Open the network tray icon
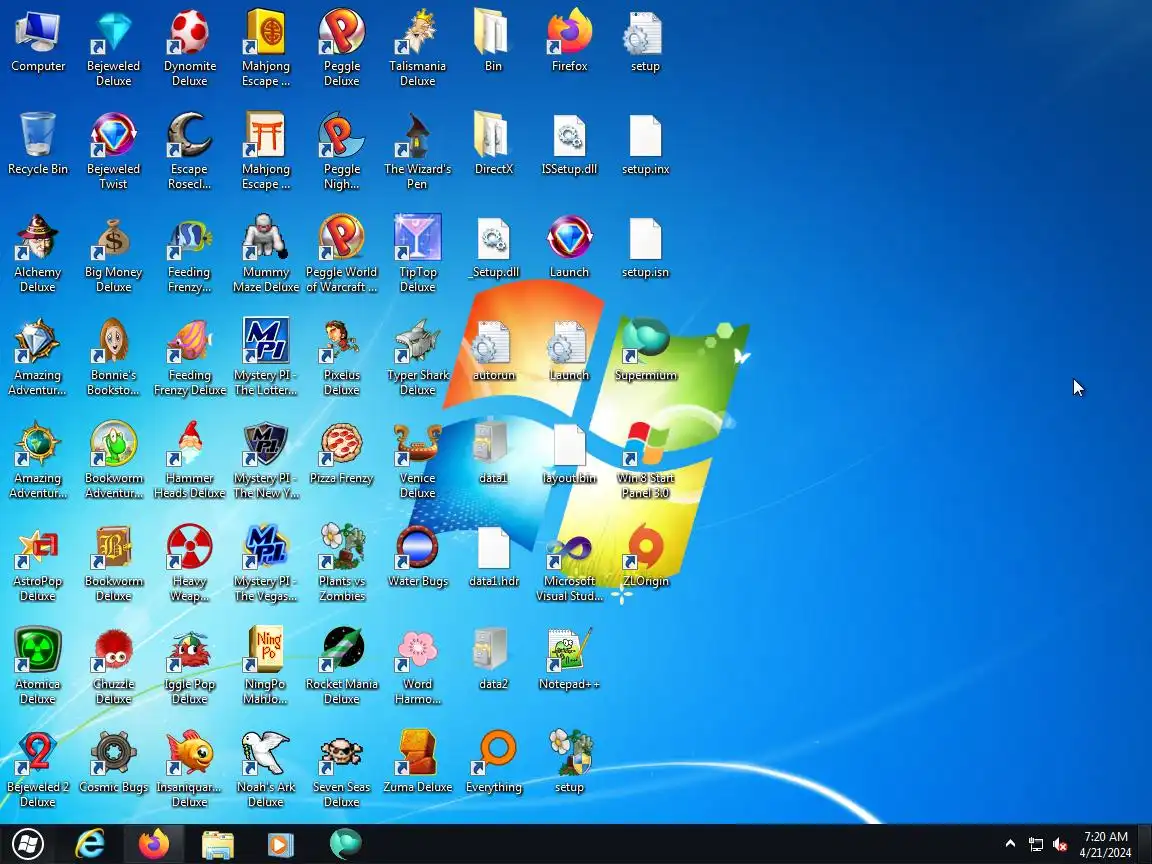The width and height of the screenshot is (1152, 864). point(1036,845)
